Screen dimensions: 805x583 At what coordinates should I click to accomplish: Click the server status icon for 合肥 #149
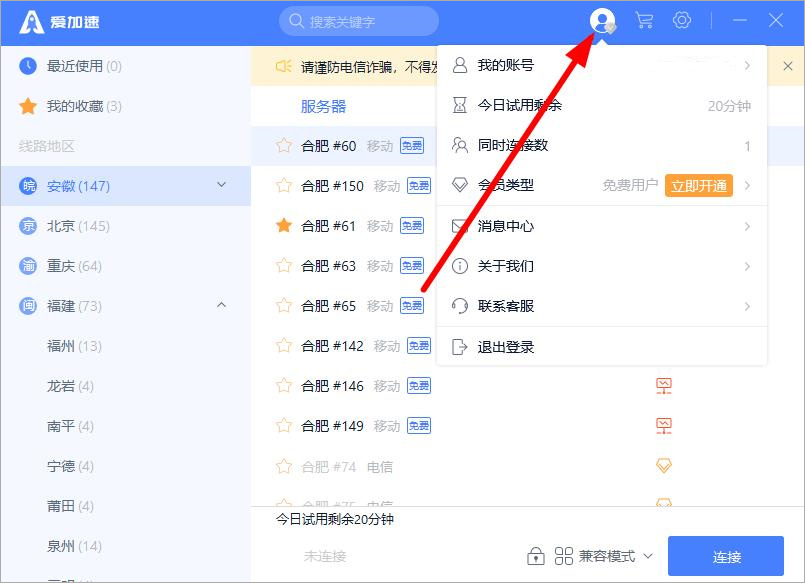point(664,426)
